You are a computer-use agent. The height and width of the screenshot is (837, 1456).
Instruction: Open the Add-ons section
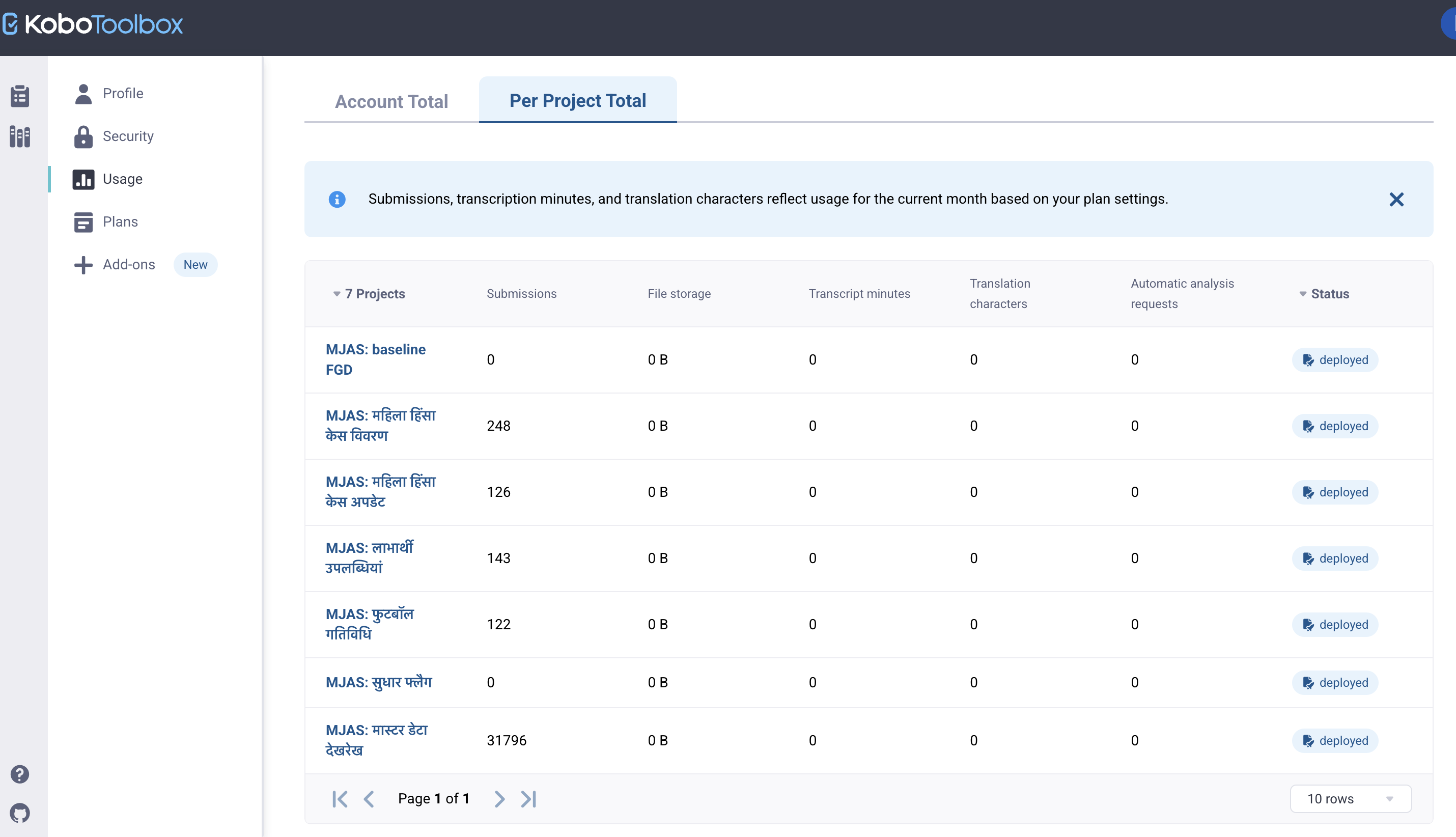pyautogui.click(x=129, y=264)
